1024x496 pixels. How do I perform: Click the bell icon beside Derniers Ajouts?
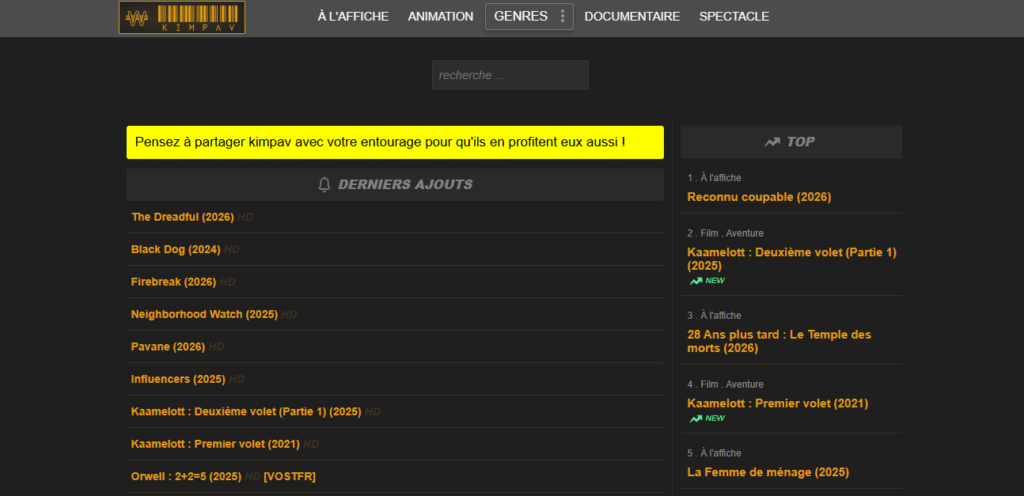coord(324,184)
